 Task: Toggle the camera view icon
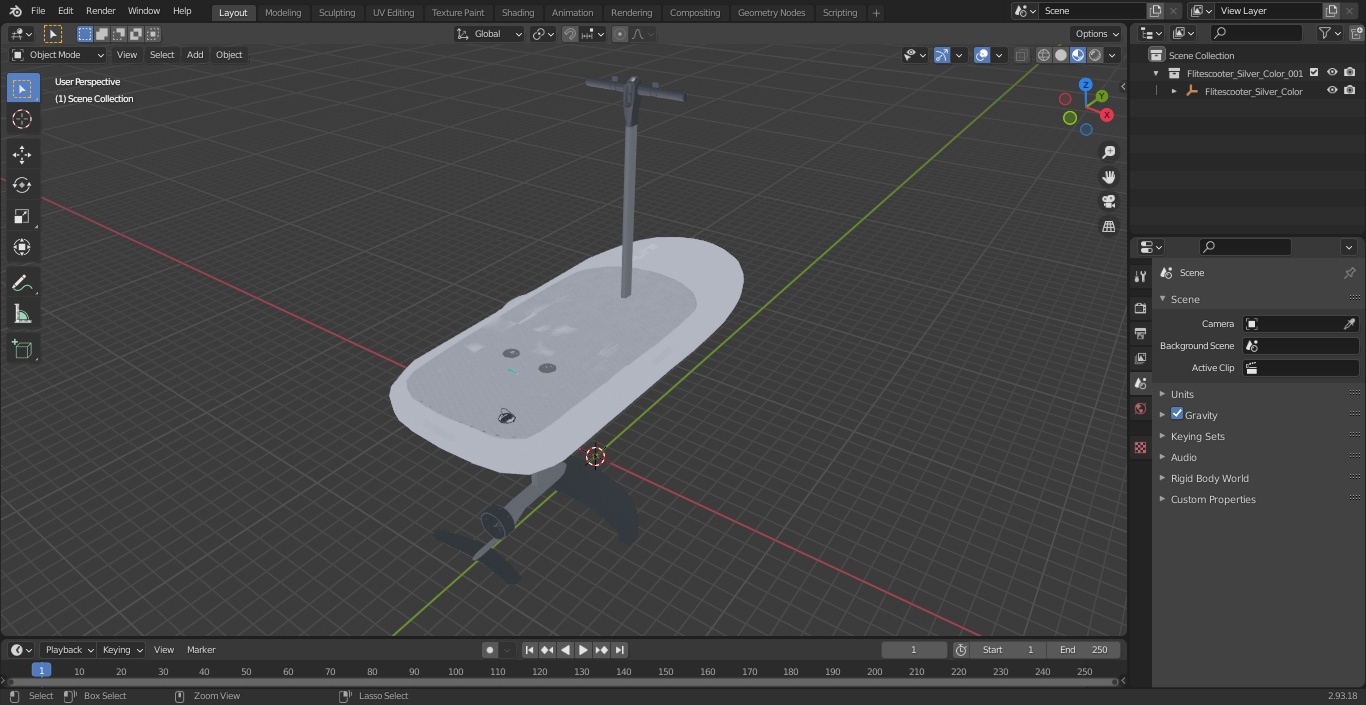pyautogui.click(x=1108, y=202)
